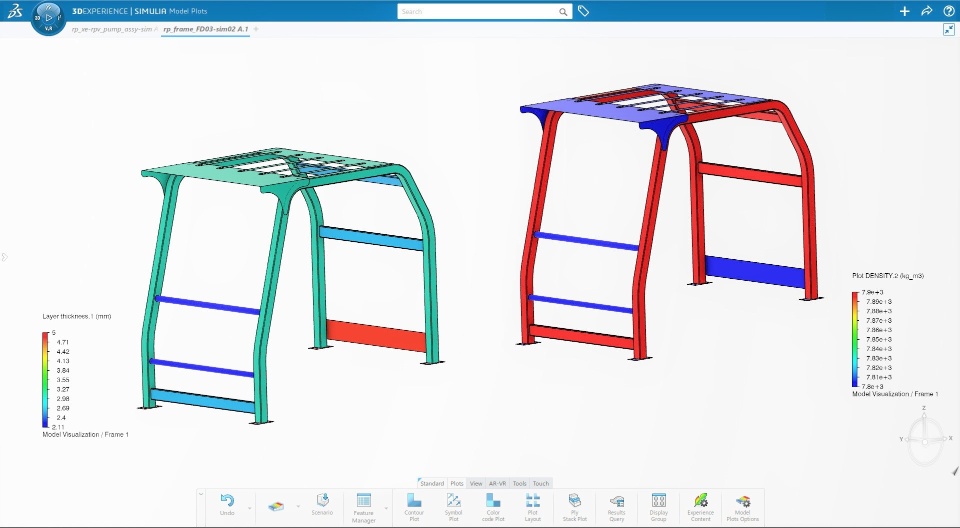This screenshot has height=528, width=960.
Task: Click the density legend color bar
Action: [x=855, y=339]
